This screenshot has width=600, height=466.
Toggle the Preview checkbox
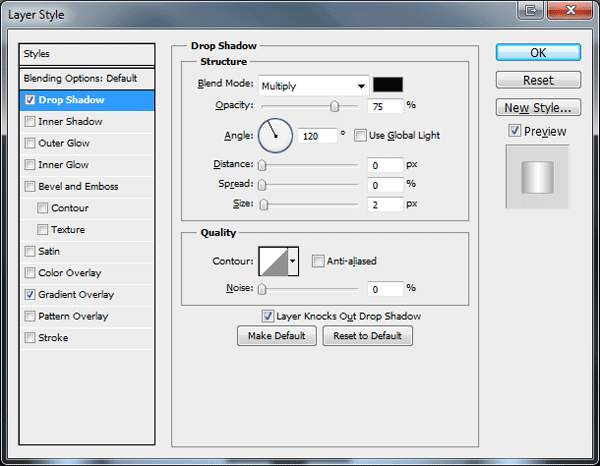pos(515,131)
